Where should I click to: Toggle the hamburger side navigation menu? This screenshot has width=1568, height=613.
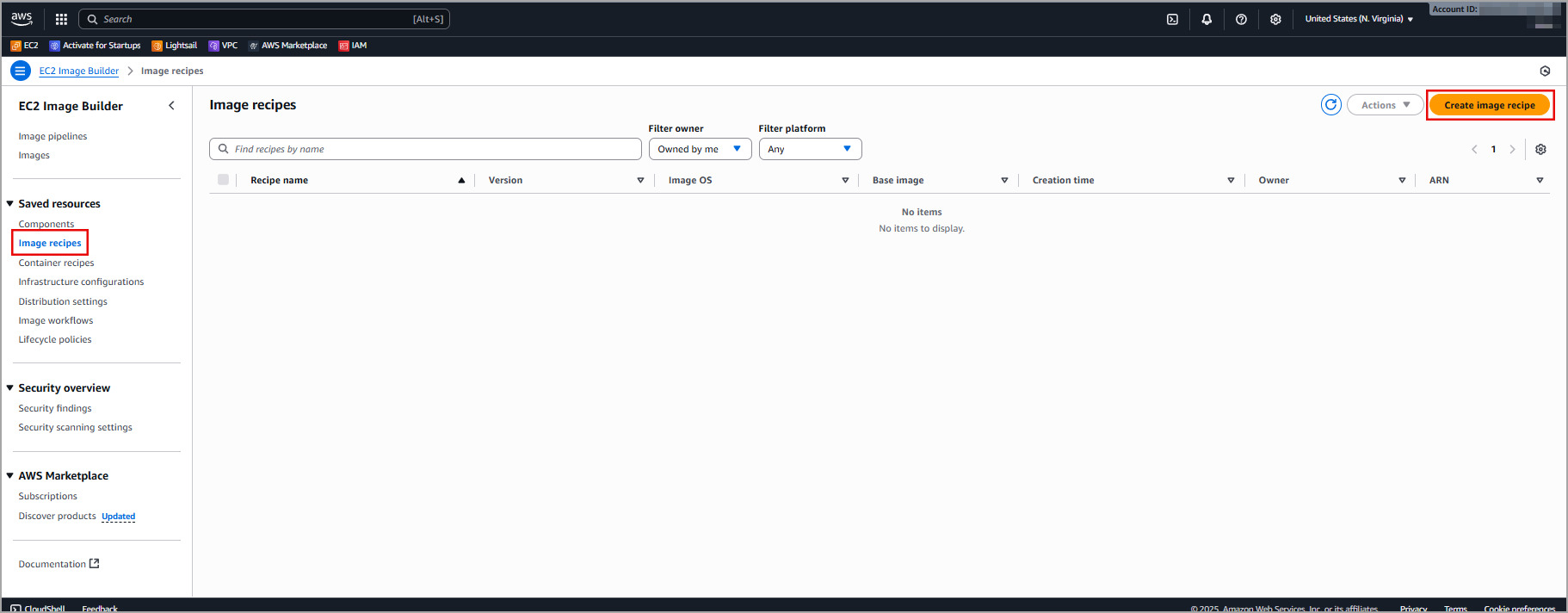20,71
